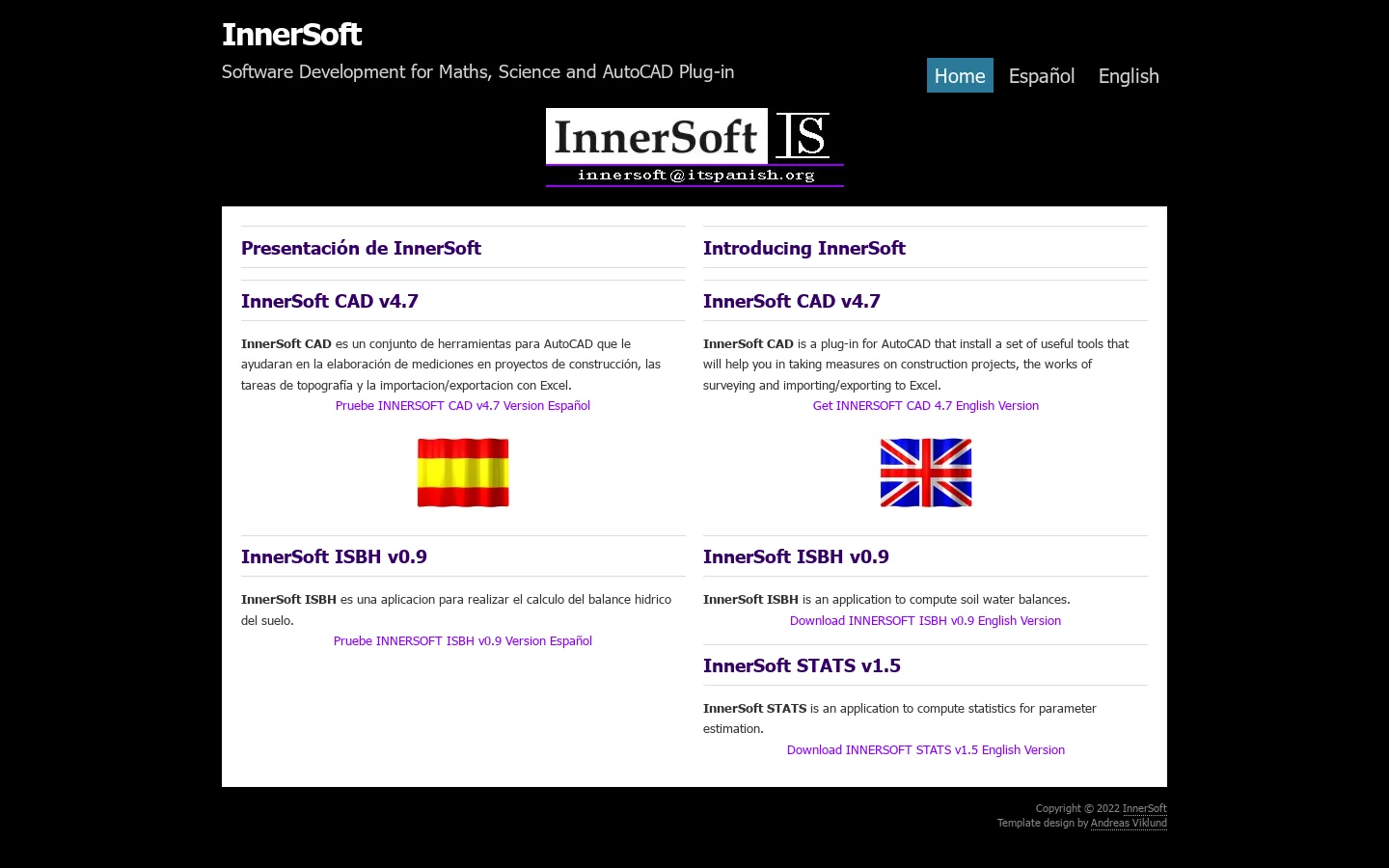Click the sentence 'InnerSoft ISBH is an application'
The height and width of the screenshot is (868, 1389).
886,600
